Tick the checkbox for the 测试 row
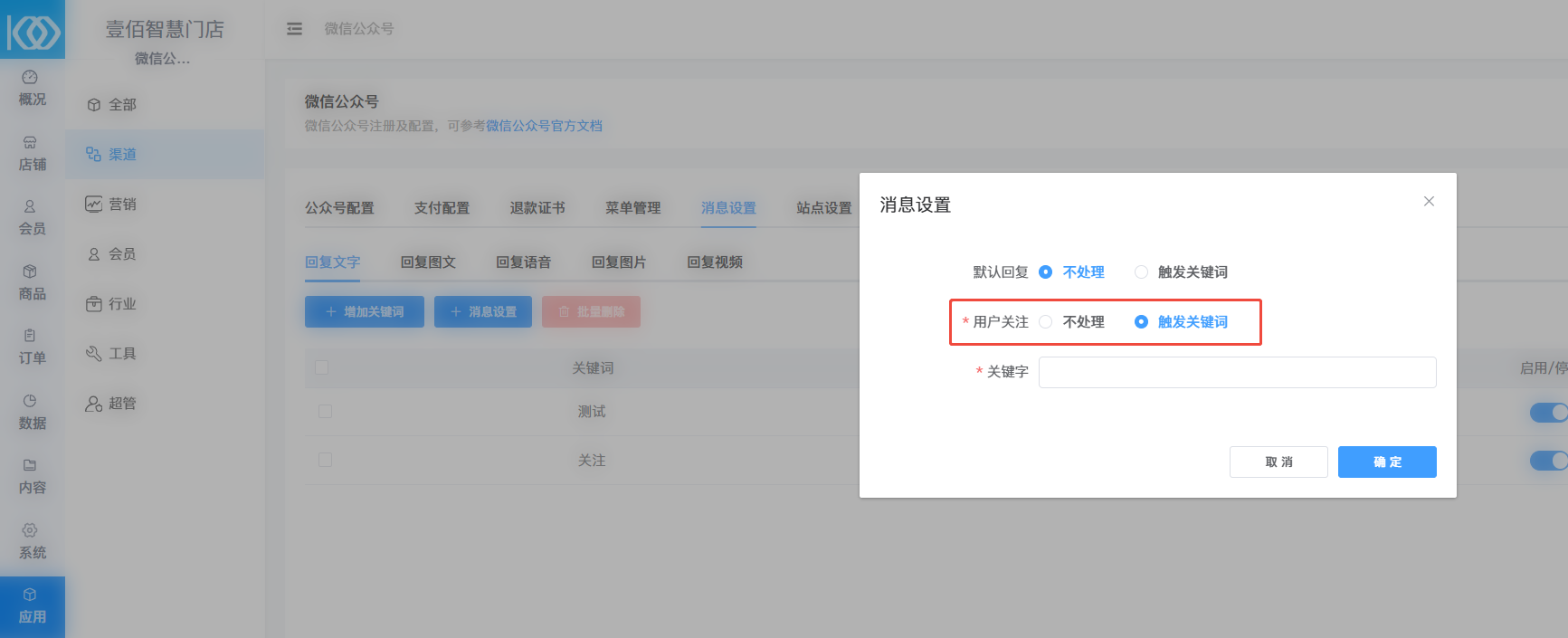This screenshot has height=638, width=1568. (325, 412)
